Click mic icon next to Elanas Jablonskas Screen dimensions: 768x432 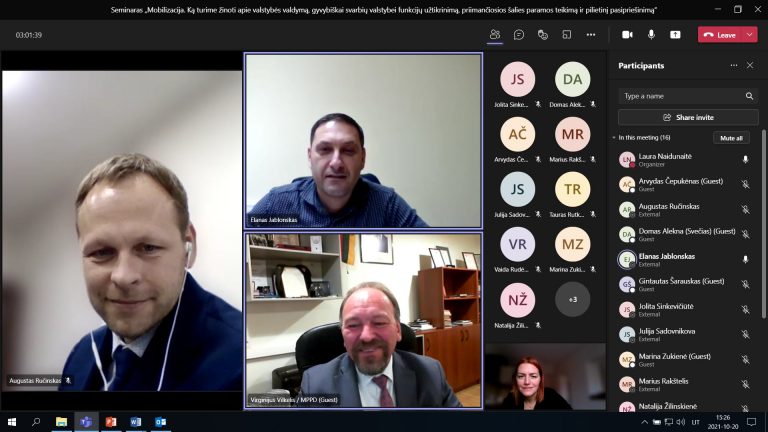coord(745,260)
